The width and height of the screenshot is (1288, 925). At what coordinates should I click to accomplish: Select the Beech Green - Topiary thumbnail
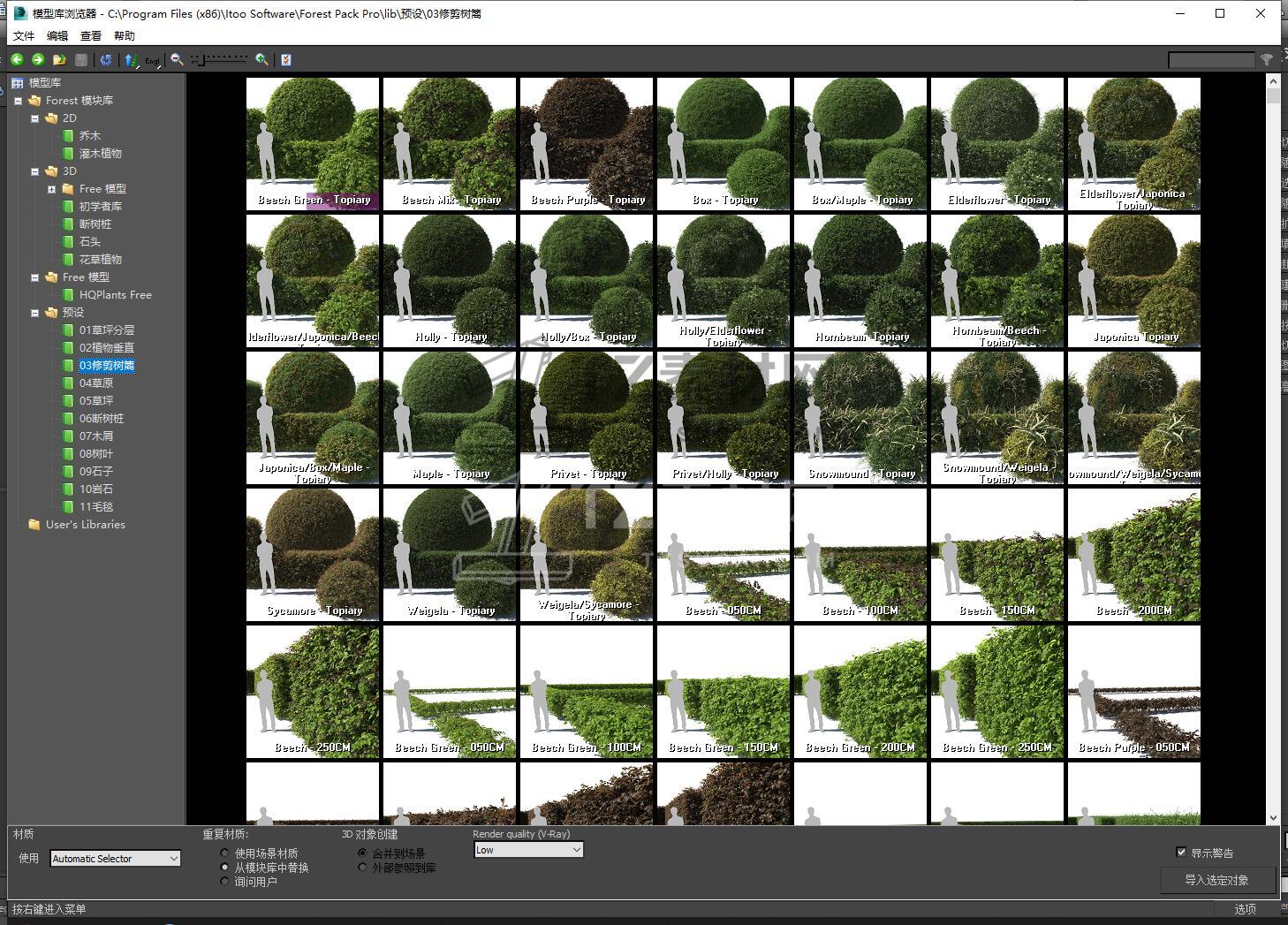tap(313, 144)
